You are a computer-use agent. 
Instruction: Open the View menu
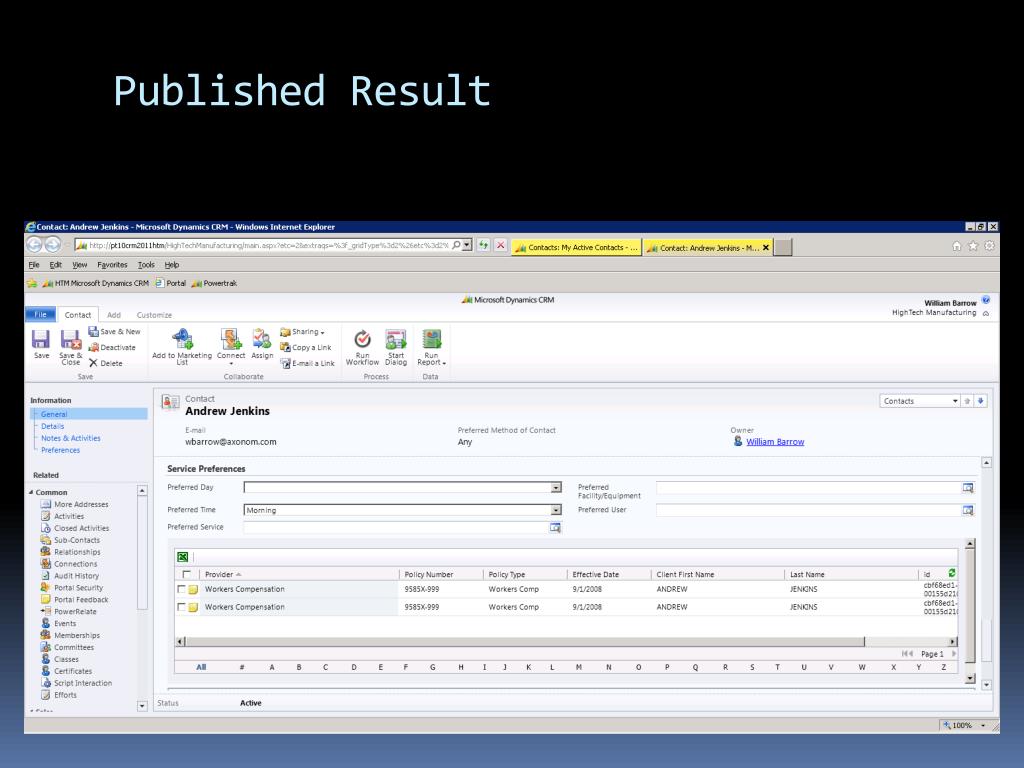click(x=80, y=265)
